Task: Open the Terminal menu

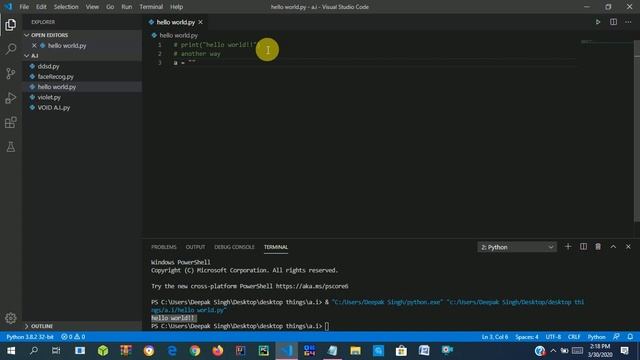Action: pyautogui.click(x=151, y=7)
